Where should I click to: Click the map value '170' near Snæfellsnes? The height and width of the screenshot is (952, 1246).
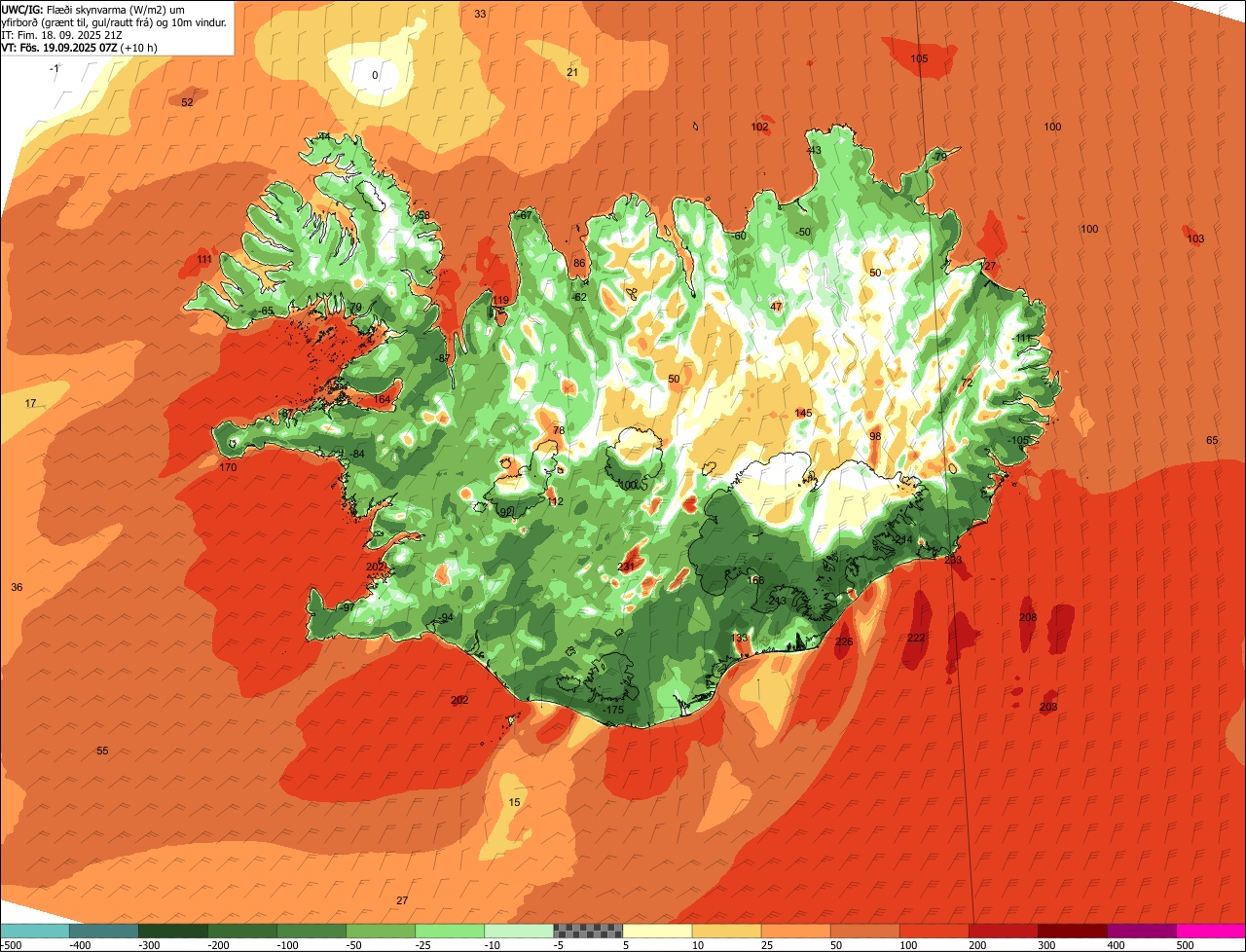pyautogui.click(x=228, y=467)
